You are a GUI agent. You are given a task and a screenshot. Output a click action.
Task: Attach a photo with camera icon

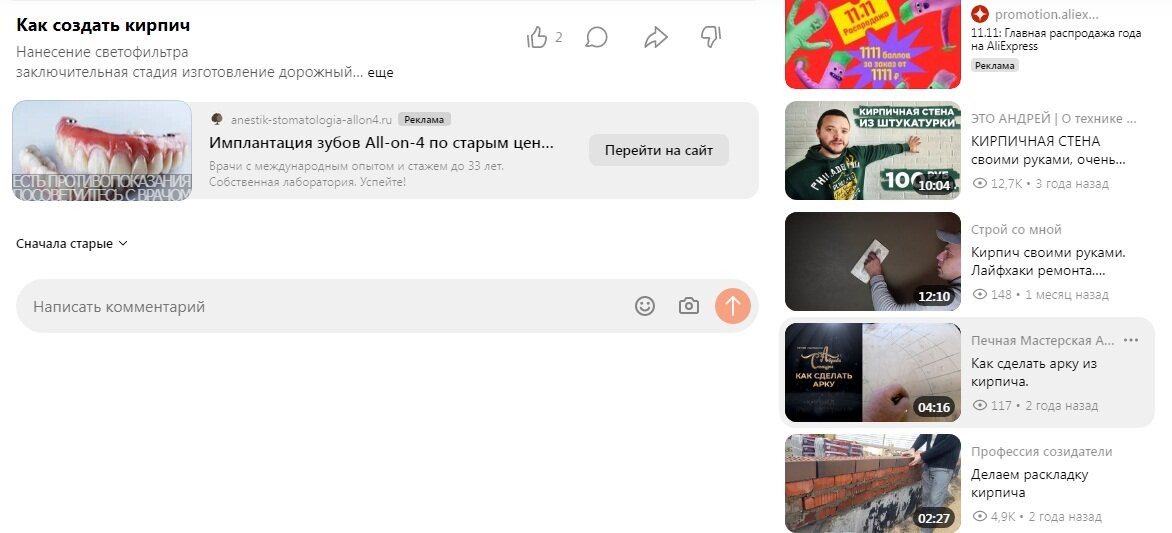click(x=689, y=306)
